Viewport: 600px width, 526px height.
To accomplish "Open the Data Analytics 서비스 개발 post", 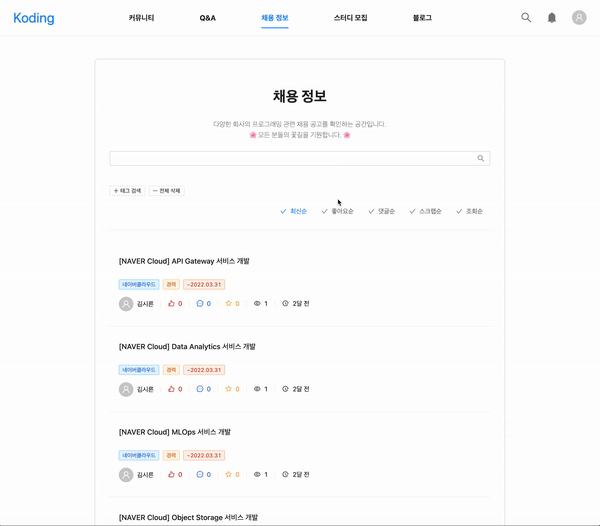I will click(187, 347).
